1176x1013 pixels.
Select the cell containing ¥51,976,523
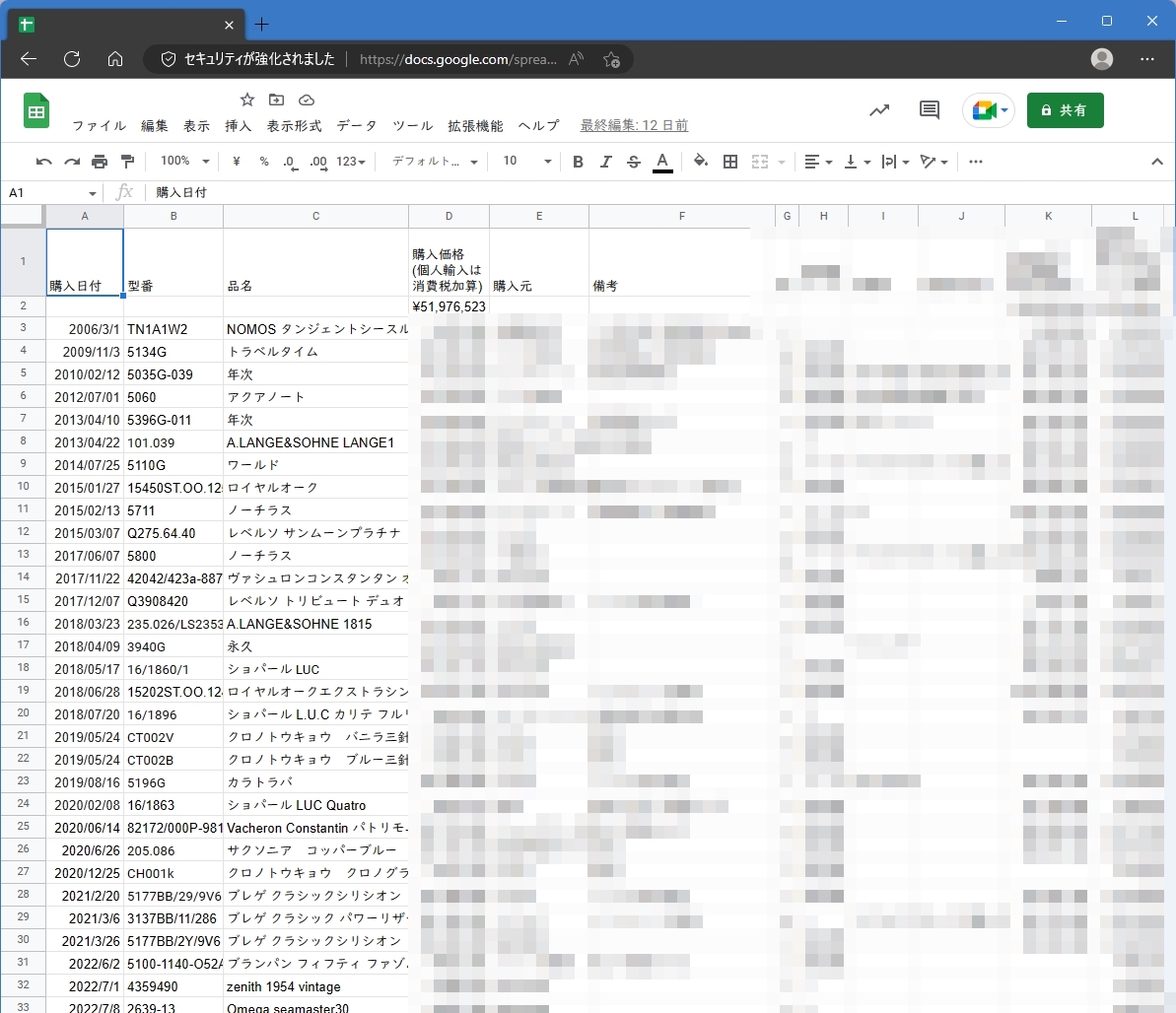point(449,305)
